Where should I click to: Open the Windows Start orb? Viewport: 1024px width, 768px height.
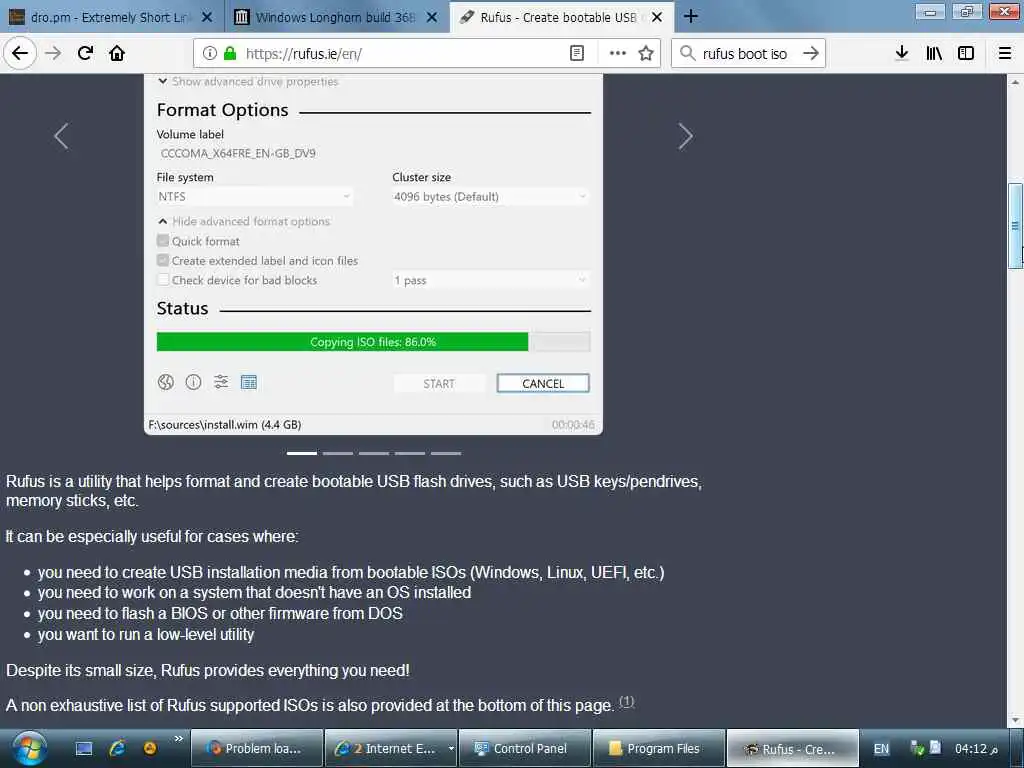pyautogui.click(x=29, y=748)
